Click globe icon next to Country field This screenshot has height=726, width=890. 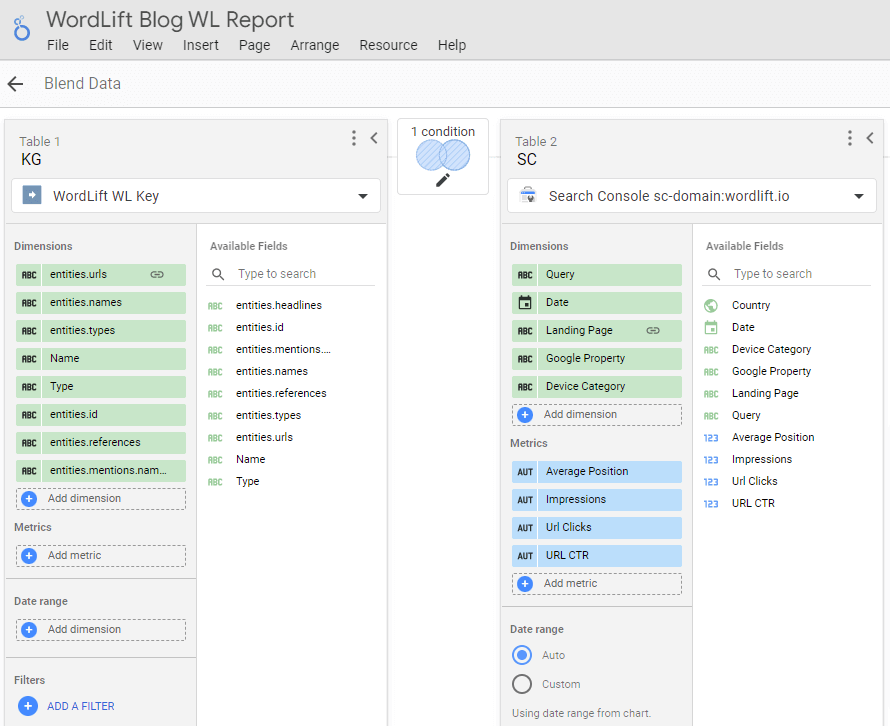[711, 306]
